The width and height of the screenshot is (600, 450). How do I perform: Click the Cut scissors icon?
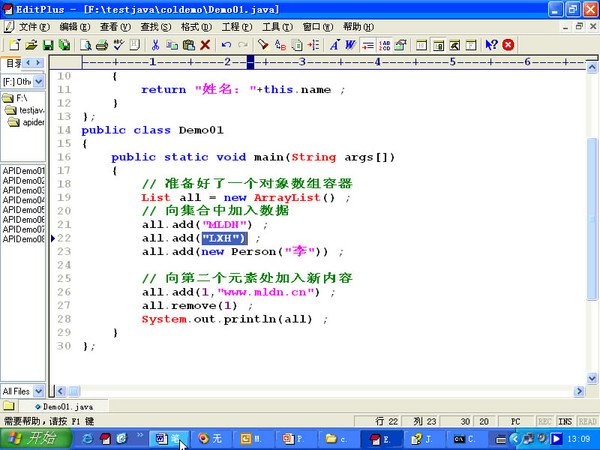156,45
